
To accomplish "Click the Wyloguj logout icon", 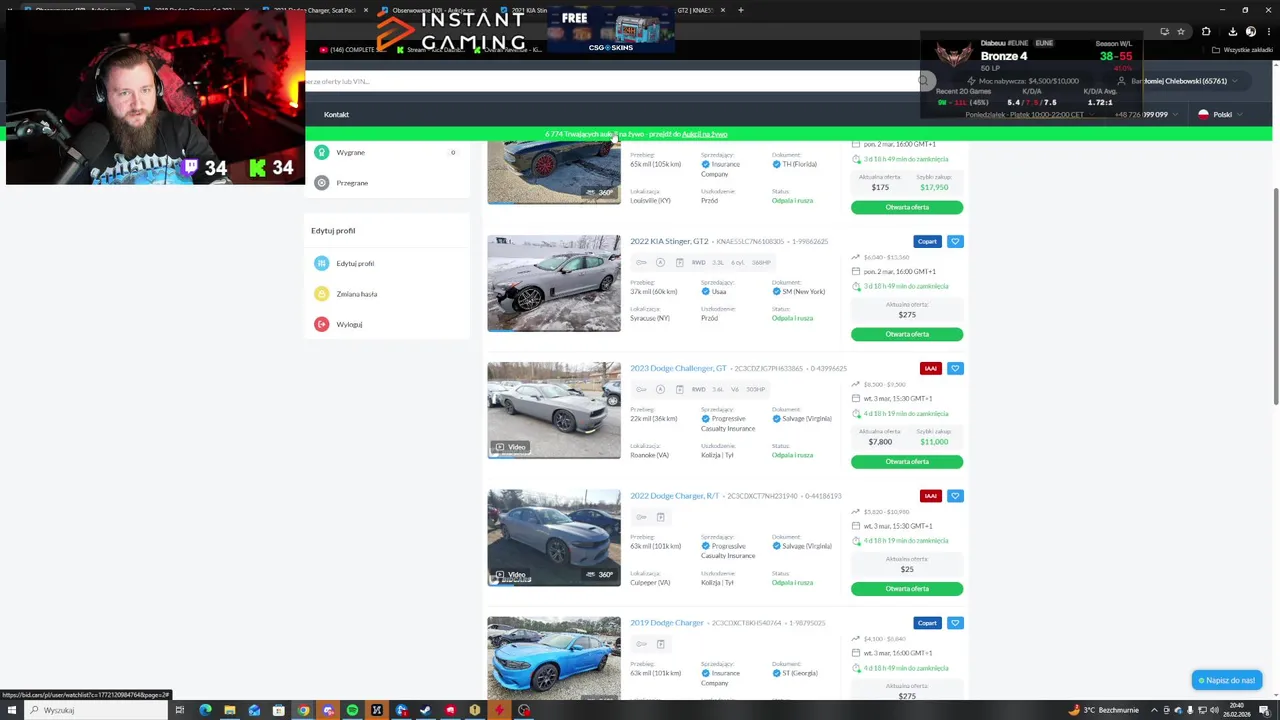I will (321, 324).
